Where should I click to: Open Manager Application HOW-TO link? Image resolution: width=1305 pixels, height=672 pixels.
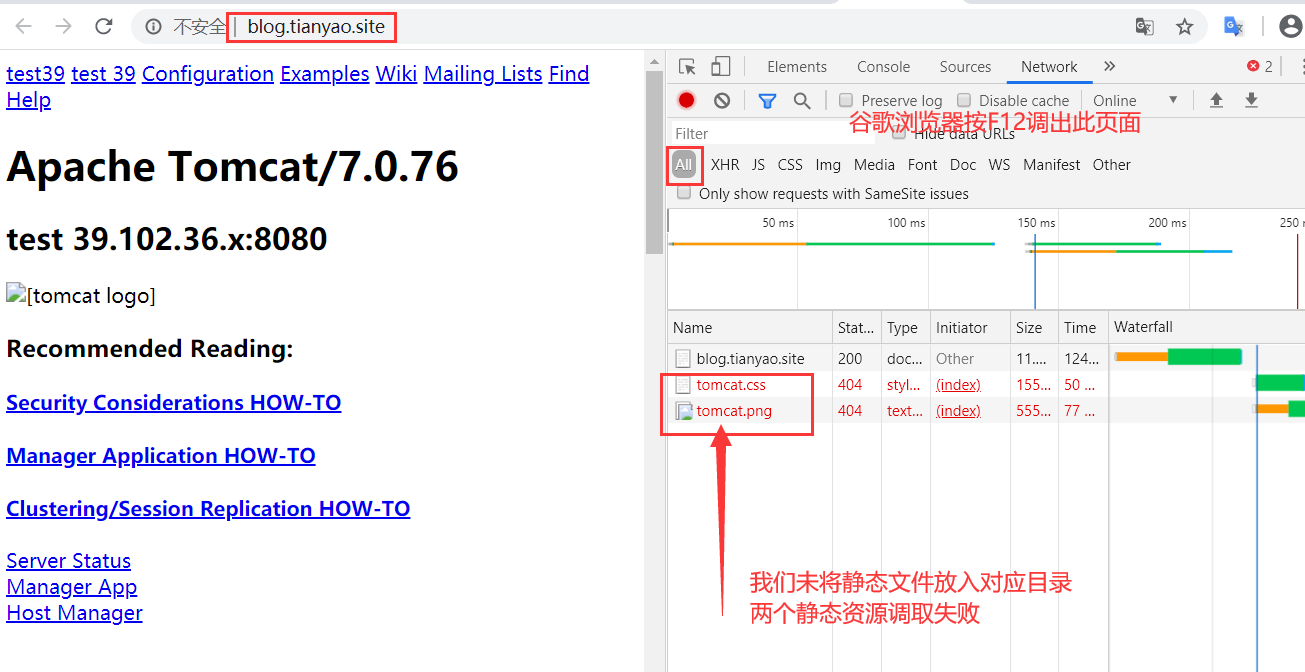(161, 455)
